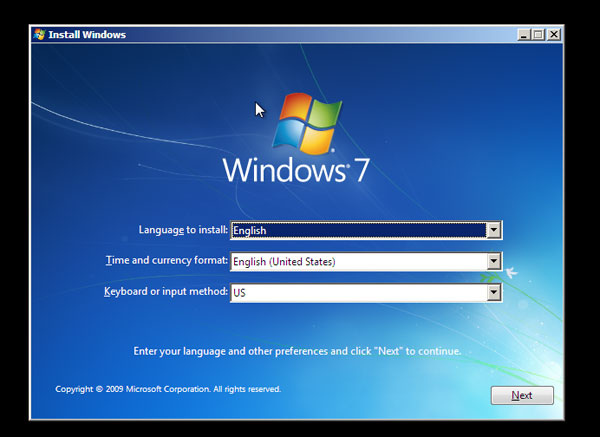This screenshot has height=437, width=600.
Task: Open the Time and currency format dropdown arrow
Action: point(493,262)
